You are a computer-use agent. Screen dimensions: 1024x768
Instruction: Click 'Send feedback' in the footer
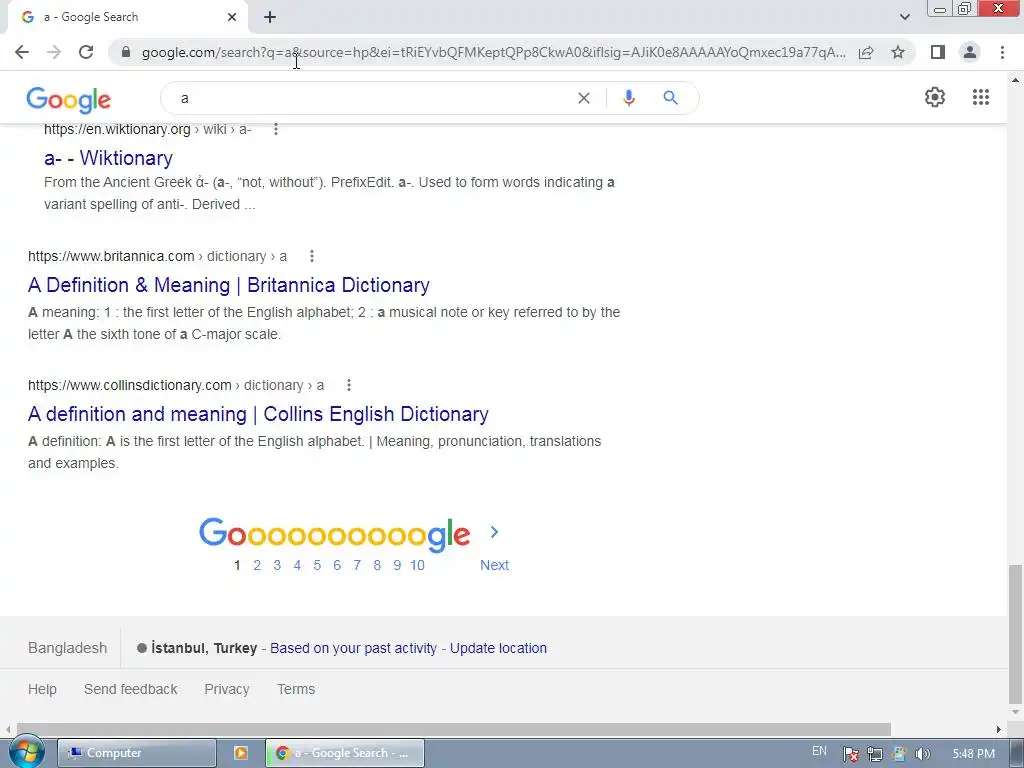tap(131, 690)
